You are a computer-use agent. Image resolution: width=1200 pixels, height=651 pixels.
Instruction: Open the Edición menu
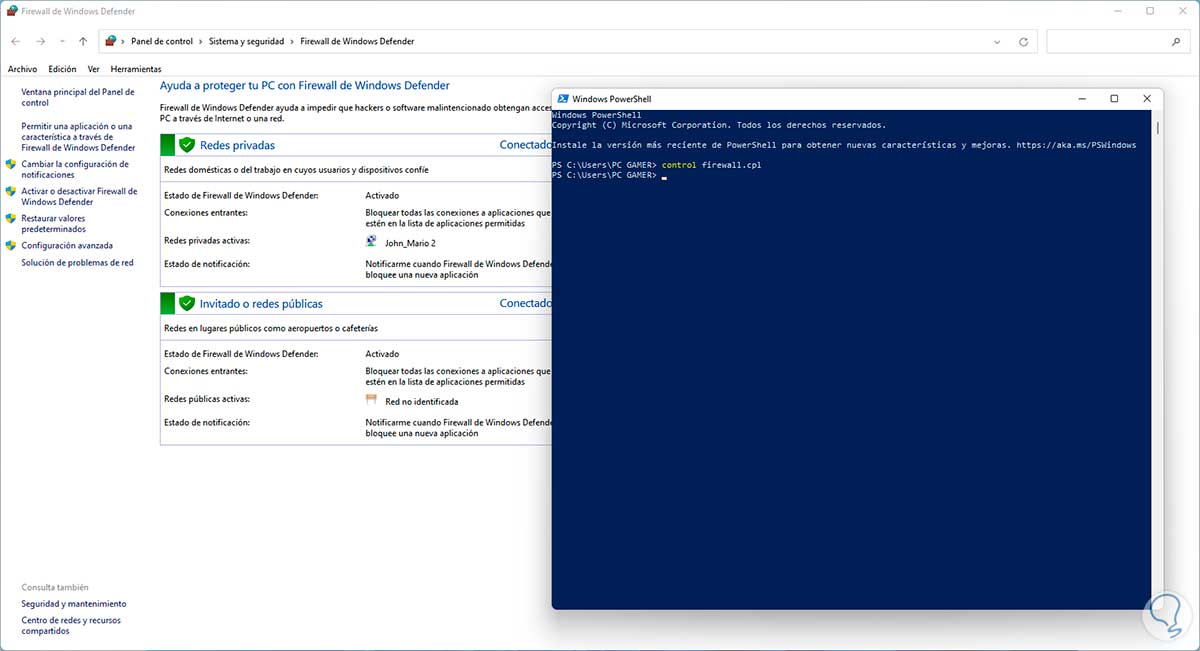pos(62,69)
